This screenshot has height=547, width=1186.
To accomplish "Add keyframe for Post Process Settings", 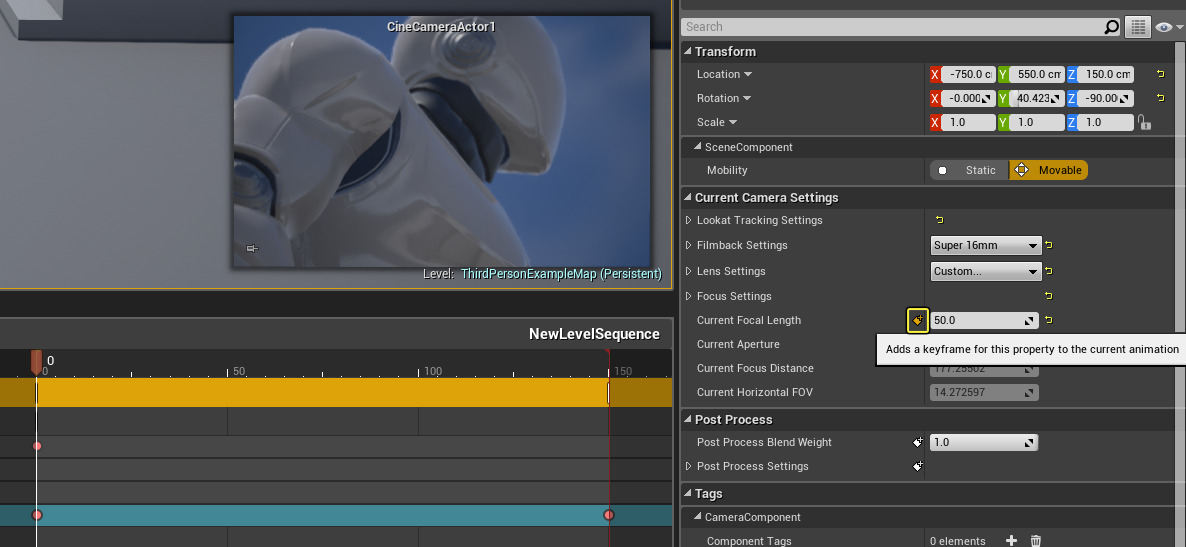I will (x=917, y=466).
